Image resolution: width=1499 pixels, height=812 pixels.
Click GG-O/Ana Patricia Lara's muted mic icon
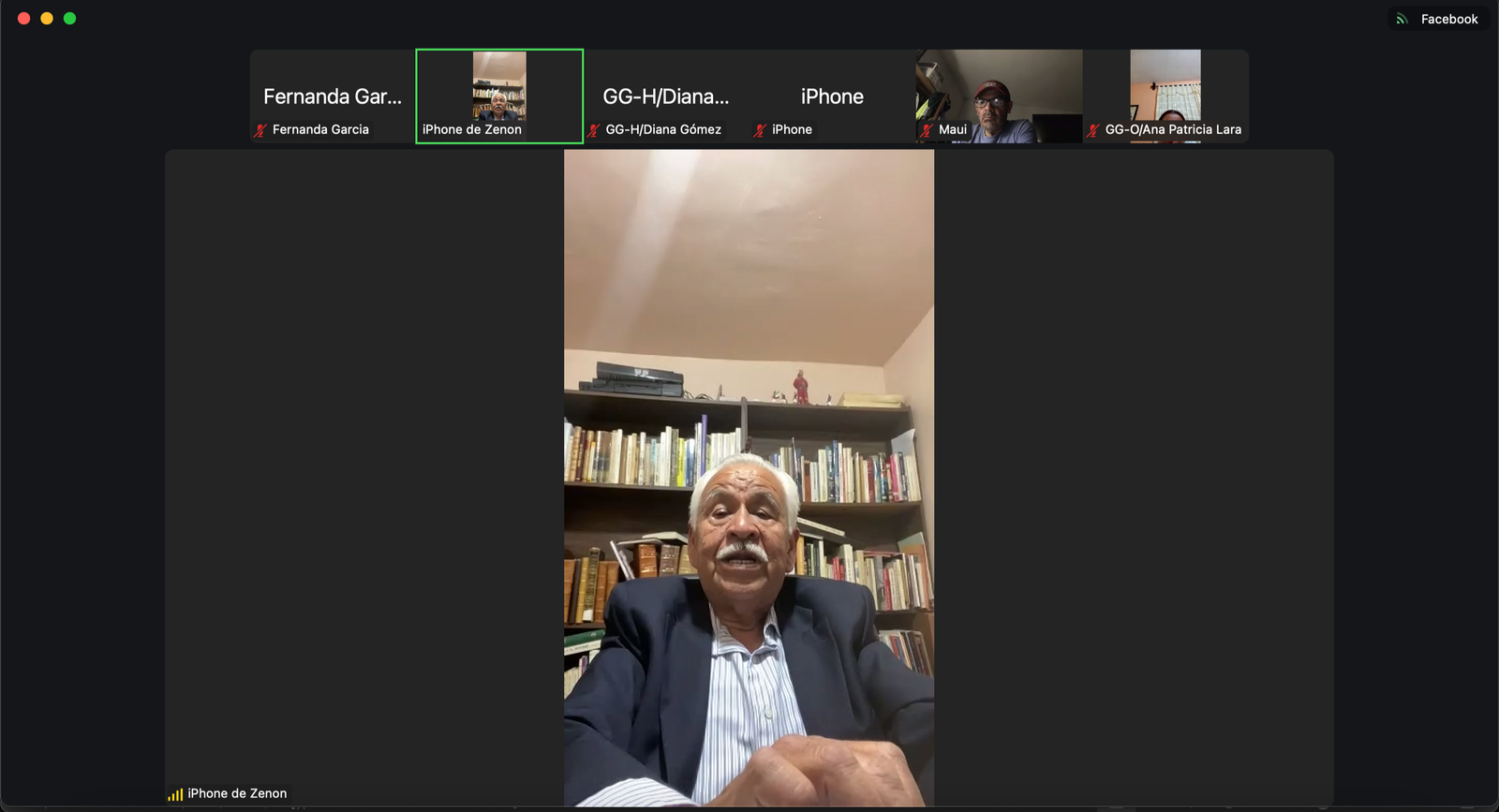(1093, 130)
